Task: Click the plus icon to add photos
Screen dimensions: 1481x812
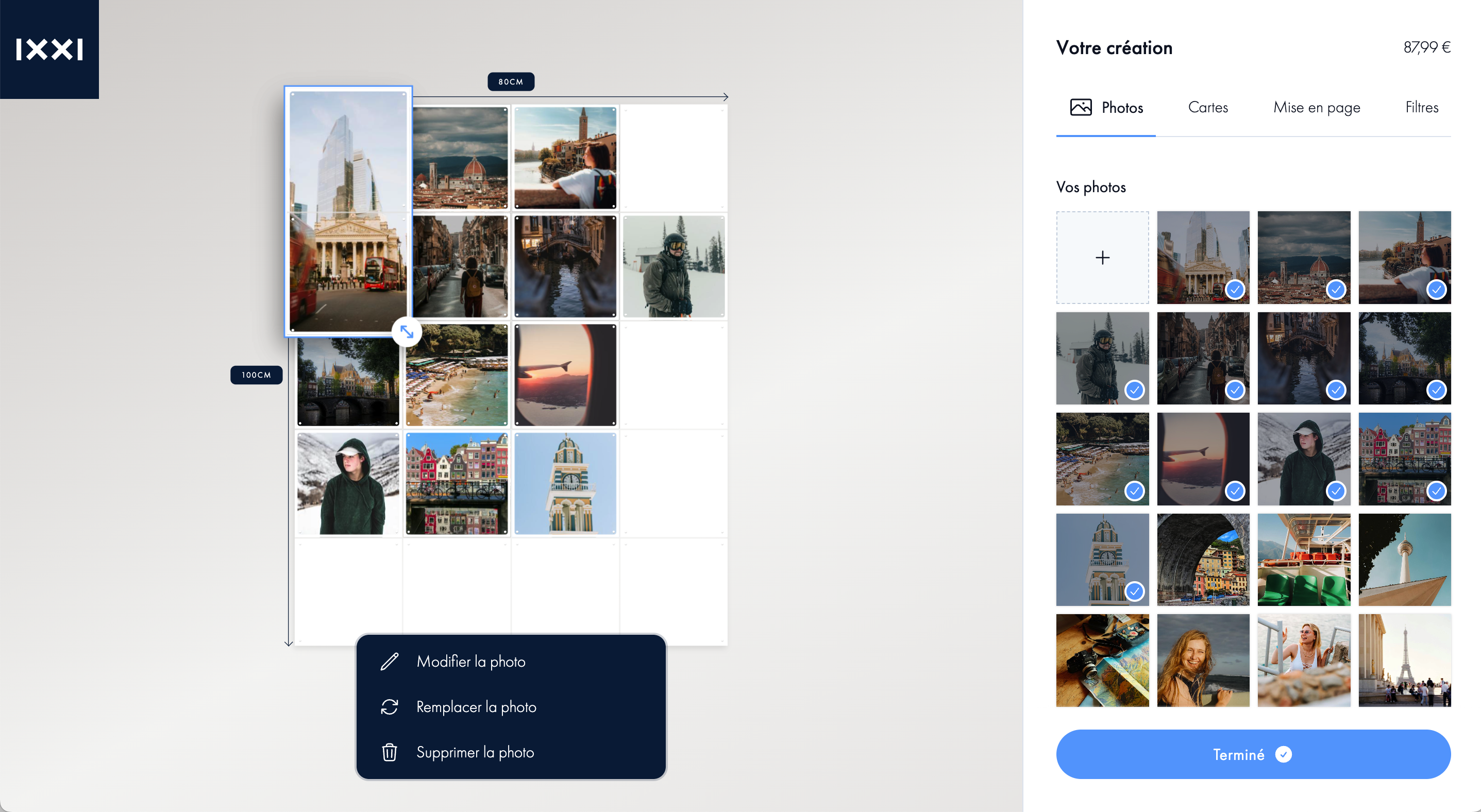Action: point(1102,258)
